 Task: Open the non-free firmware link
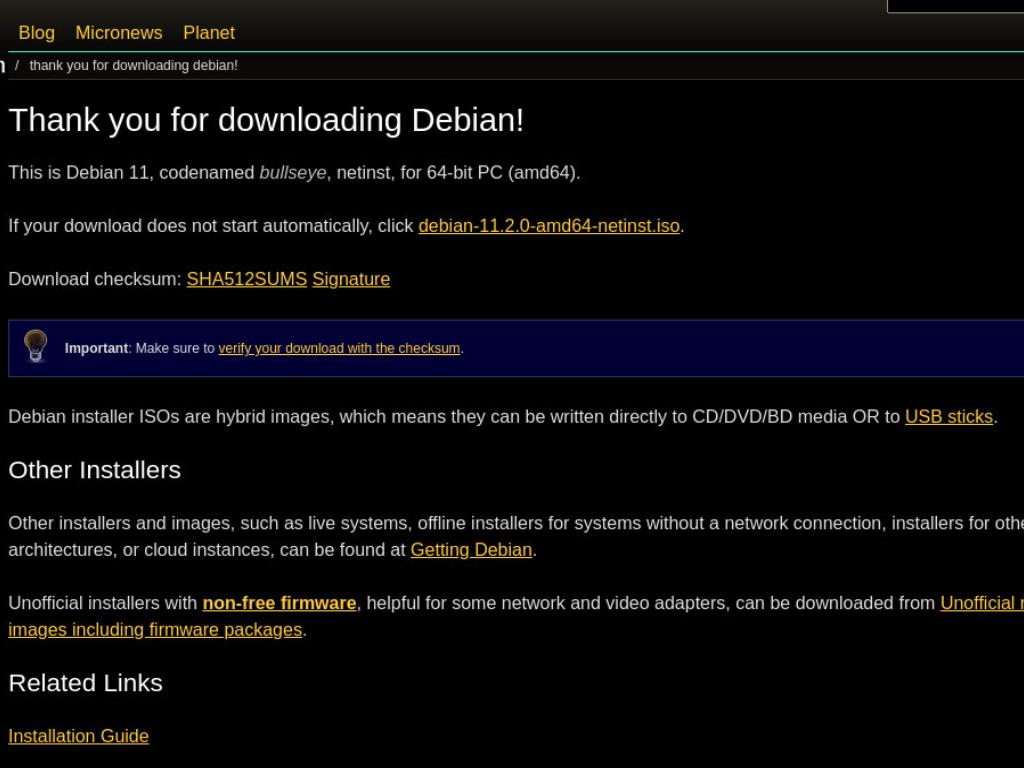[280, 603]
